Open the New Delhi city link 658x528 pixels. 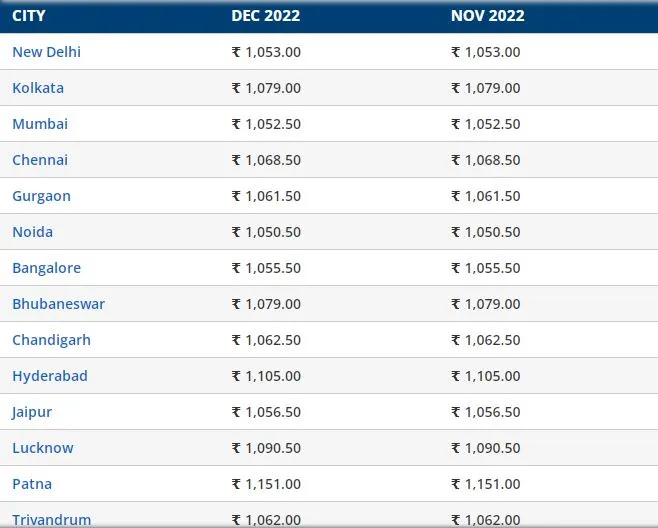46,52
